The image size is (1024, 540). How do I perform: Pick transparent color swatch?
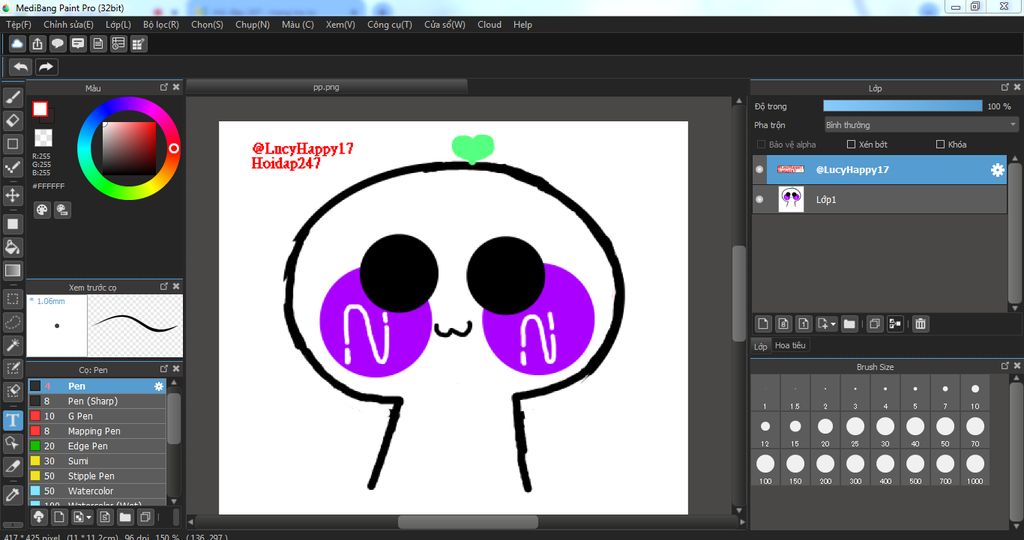(x=43, y=138)
